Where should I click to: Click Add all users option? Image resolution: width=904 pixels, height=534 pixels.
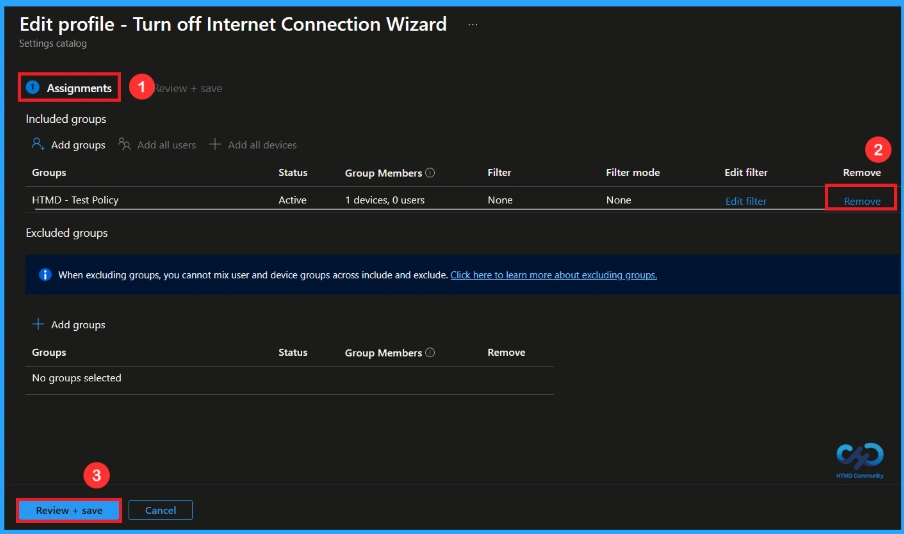[157, 145]
